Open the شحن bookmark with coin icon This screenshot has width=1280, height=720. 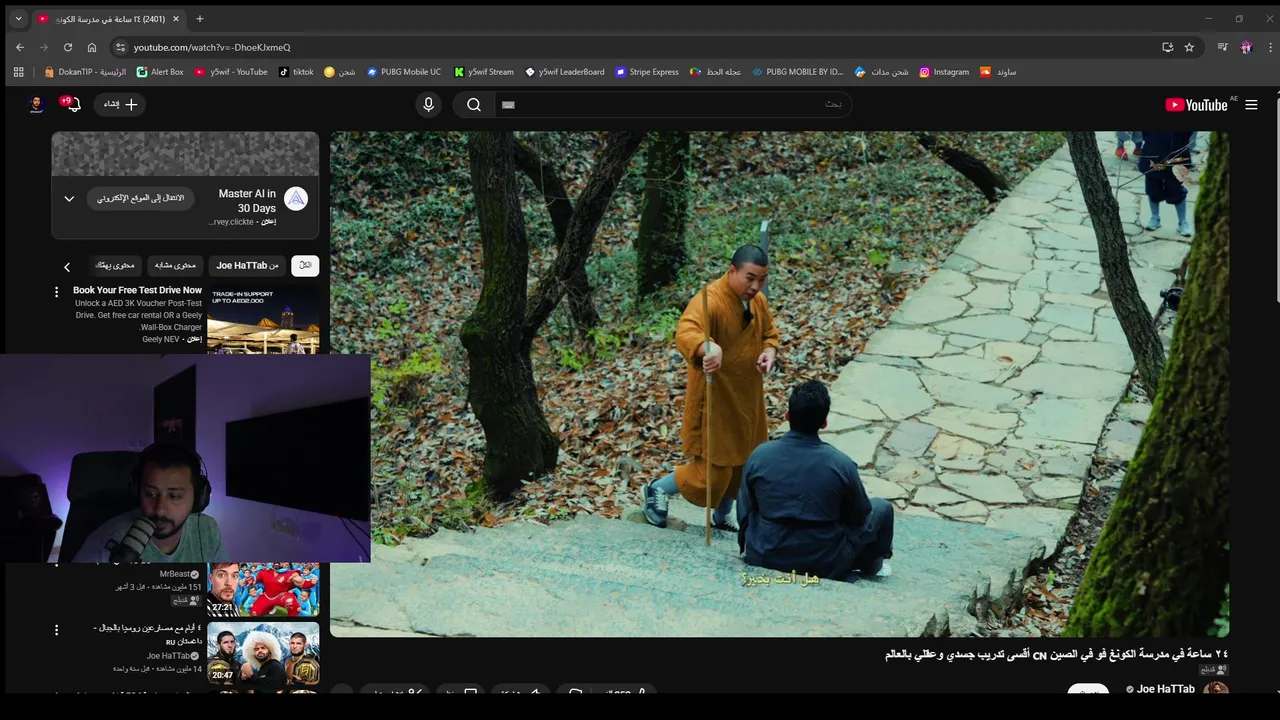click(340, 72)
